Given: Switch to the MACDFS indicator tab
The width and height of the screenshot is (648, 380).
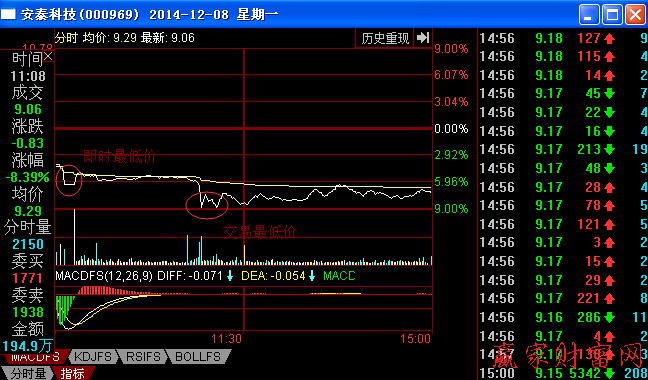Looking at the screenshot, I should coord(35,356).
